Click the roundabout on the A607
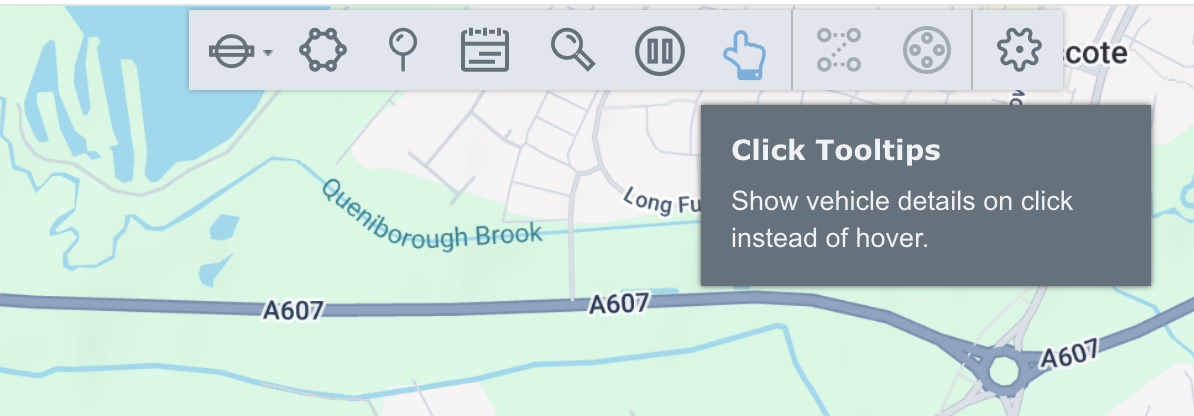Viewport: 1194px width, 416px height. [1002, 372]
